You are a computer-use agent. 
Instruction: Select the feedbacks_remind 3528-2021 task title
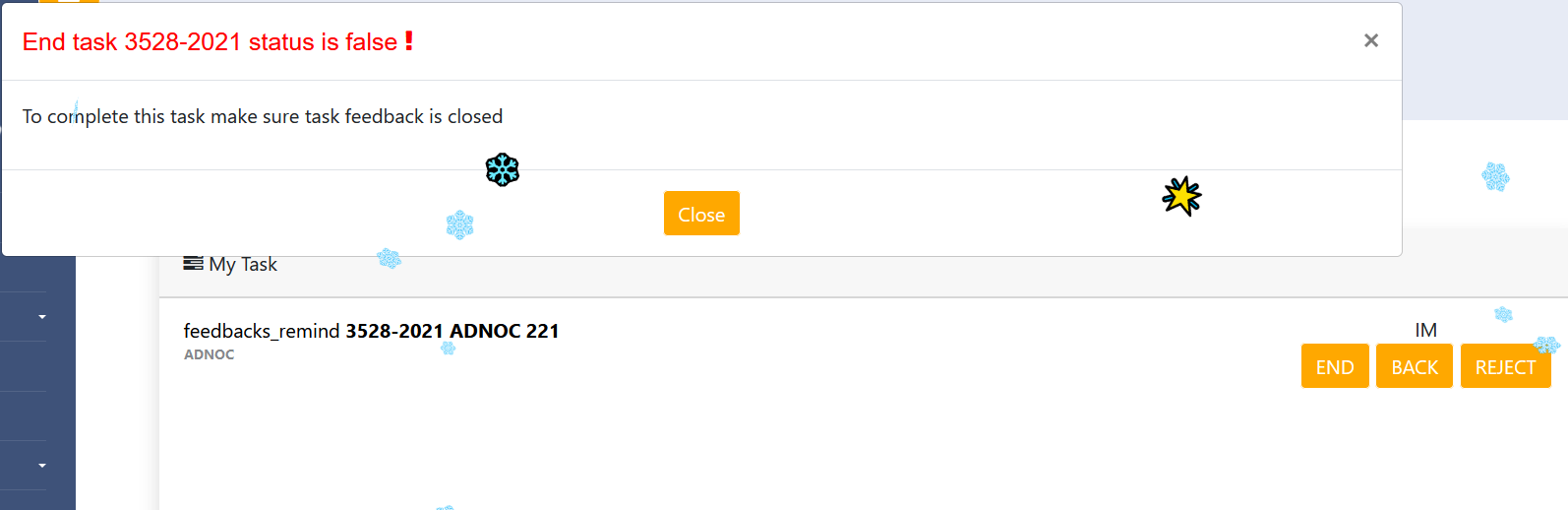pyautogui.click(x=371, y=331)
